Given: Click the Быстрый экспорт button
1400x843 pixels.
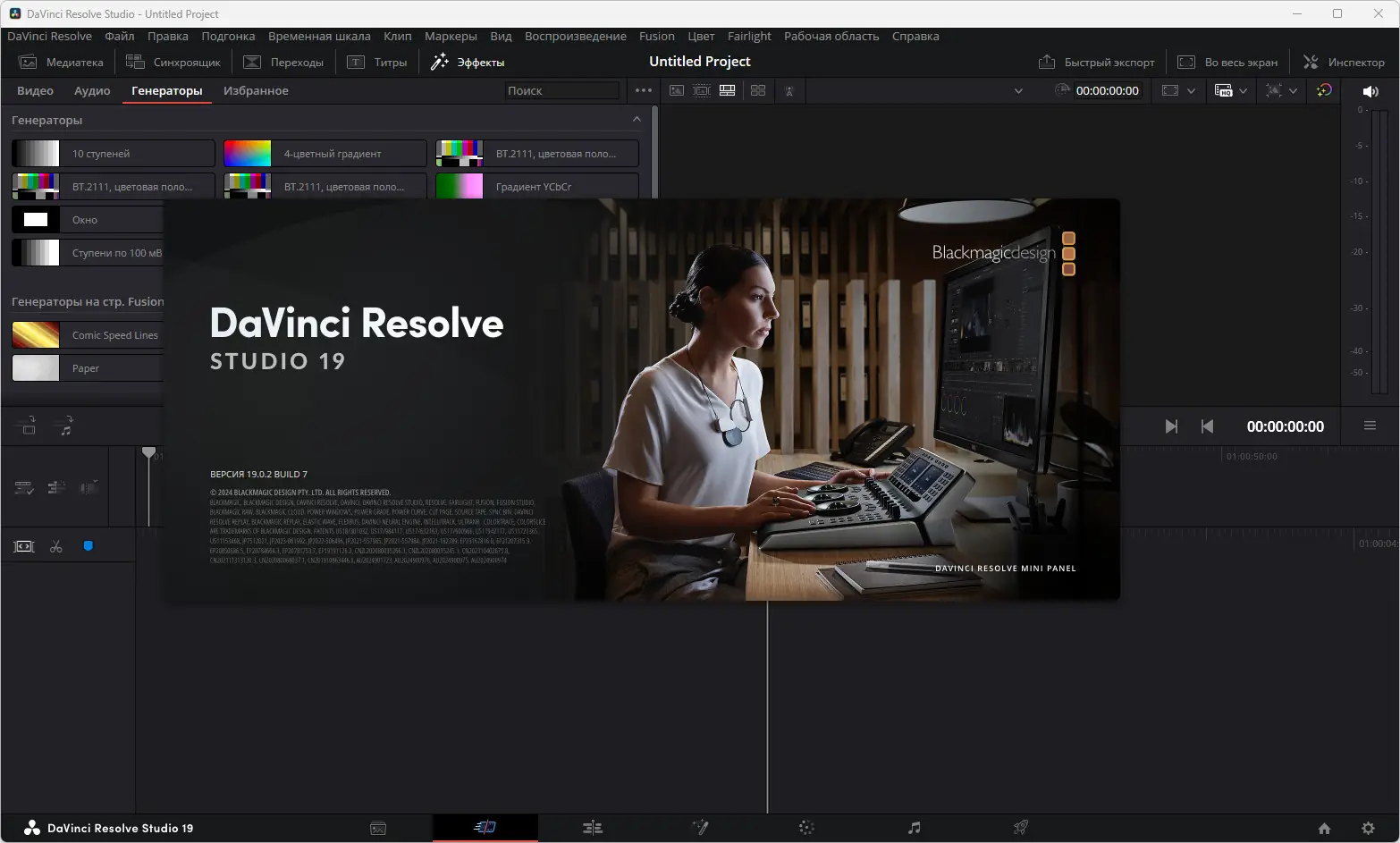Looking at the screenshot, I should 1097,62.
